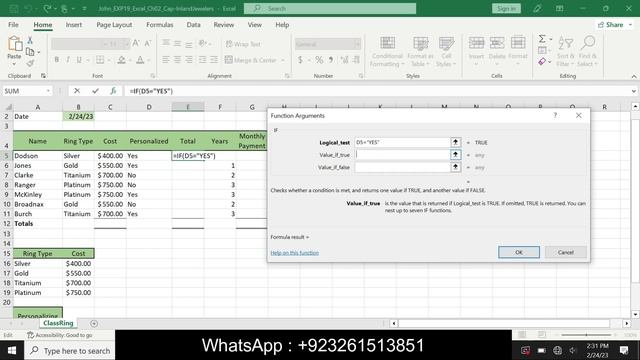Click the Fill Color bucket
Image resolution: width=640 pixels, height=360 pixels.
[x=121, y=60]
